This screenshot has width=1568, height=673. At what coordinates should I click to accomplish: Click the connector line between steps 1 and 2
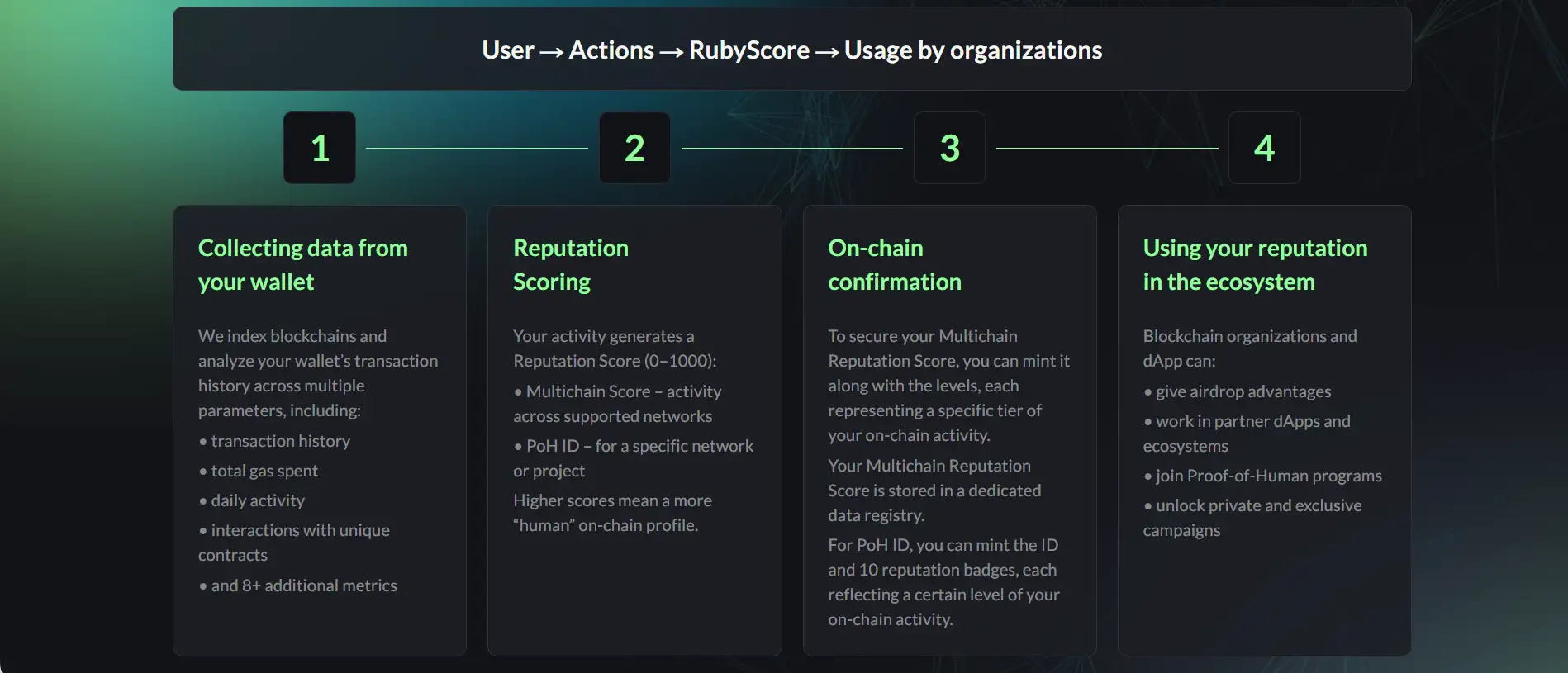pos(477,149)
